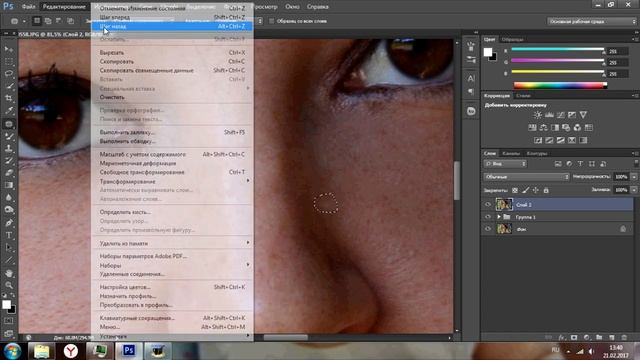Screen dimensions: 640x360
Task: Add a Curves adjustment
Action: point(561,115)
